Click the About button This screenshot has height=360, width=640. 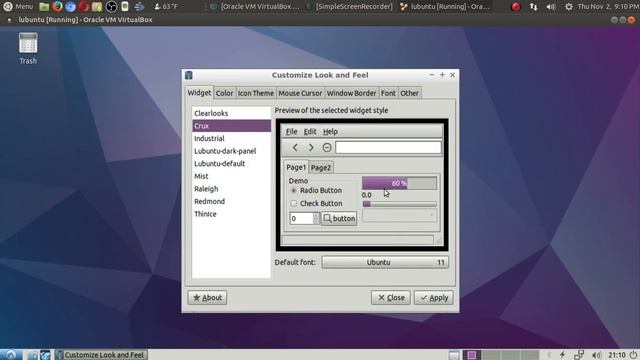tap(207, 298)
